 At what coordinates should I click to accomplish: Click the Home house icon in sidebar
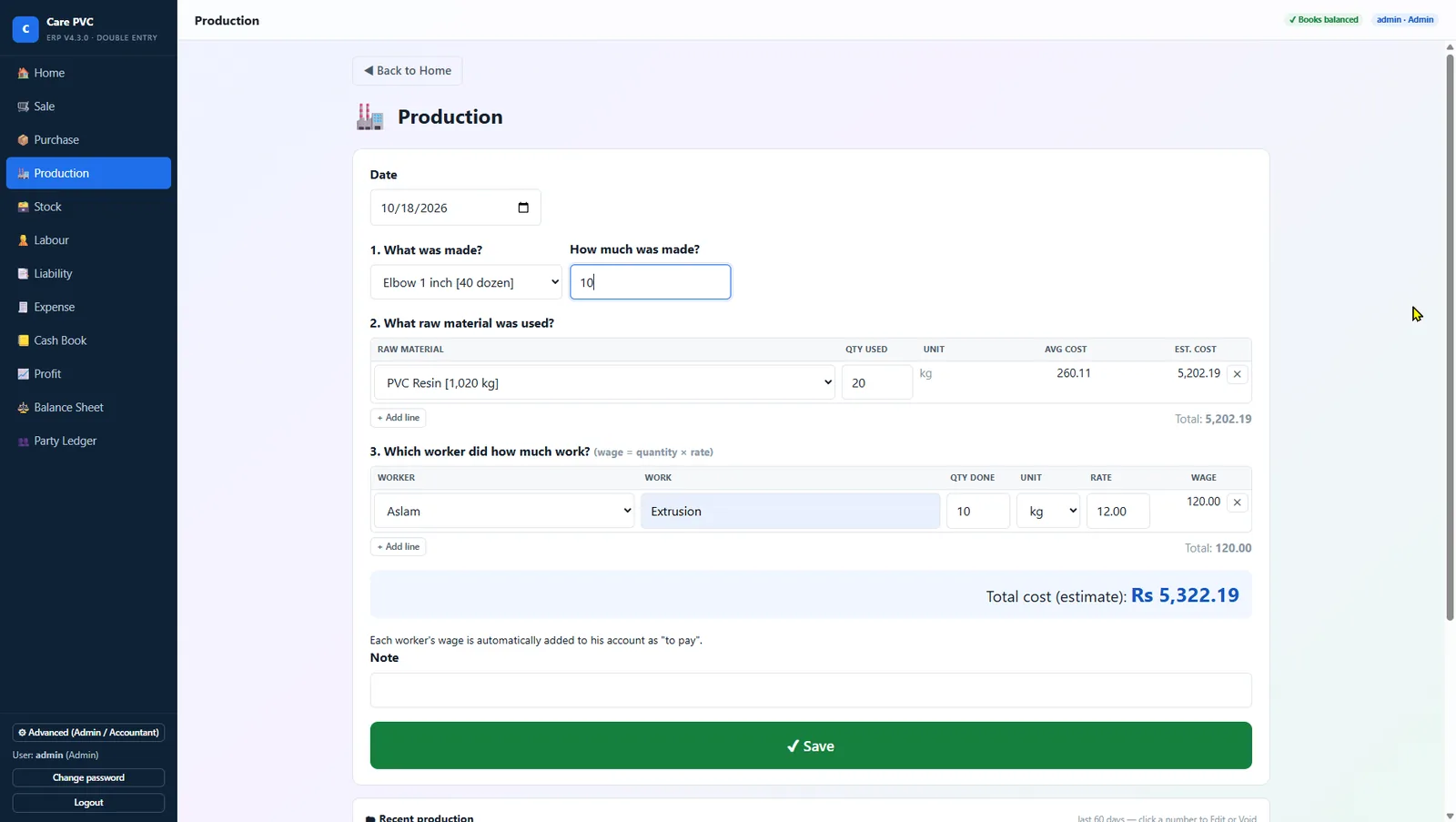tap(24, 73)
